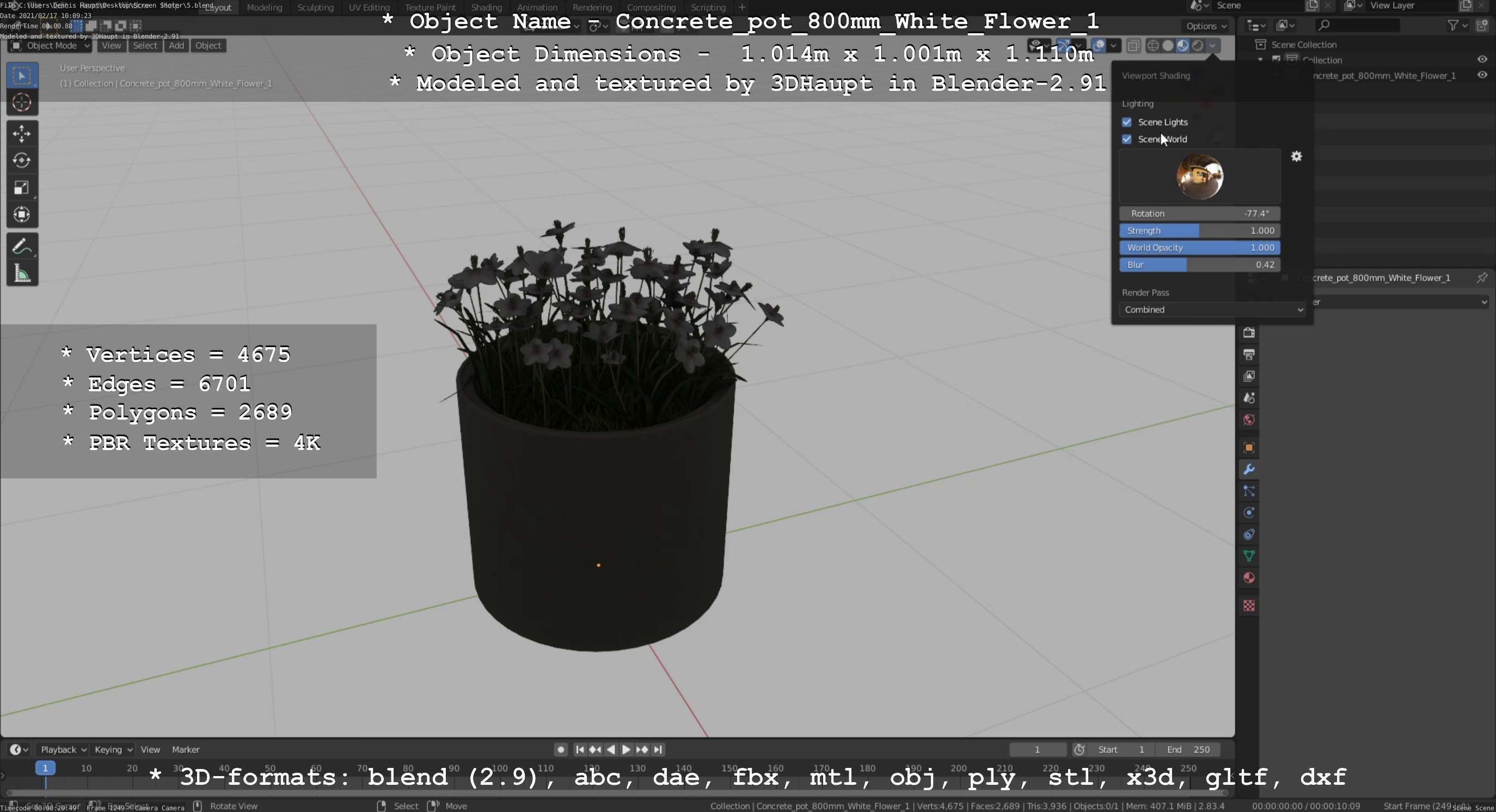Open the gizmo options dropdown arrow

(1078, 45)
